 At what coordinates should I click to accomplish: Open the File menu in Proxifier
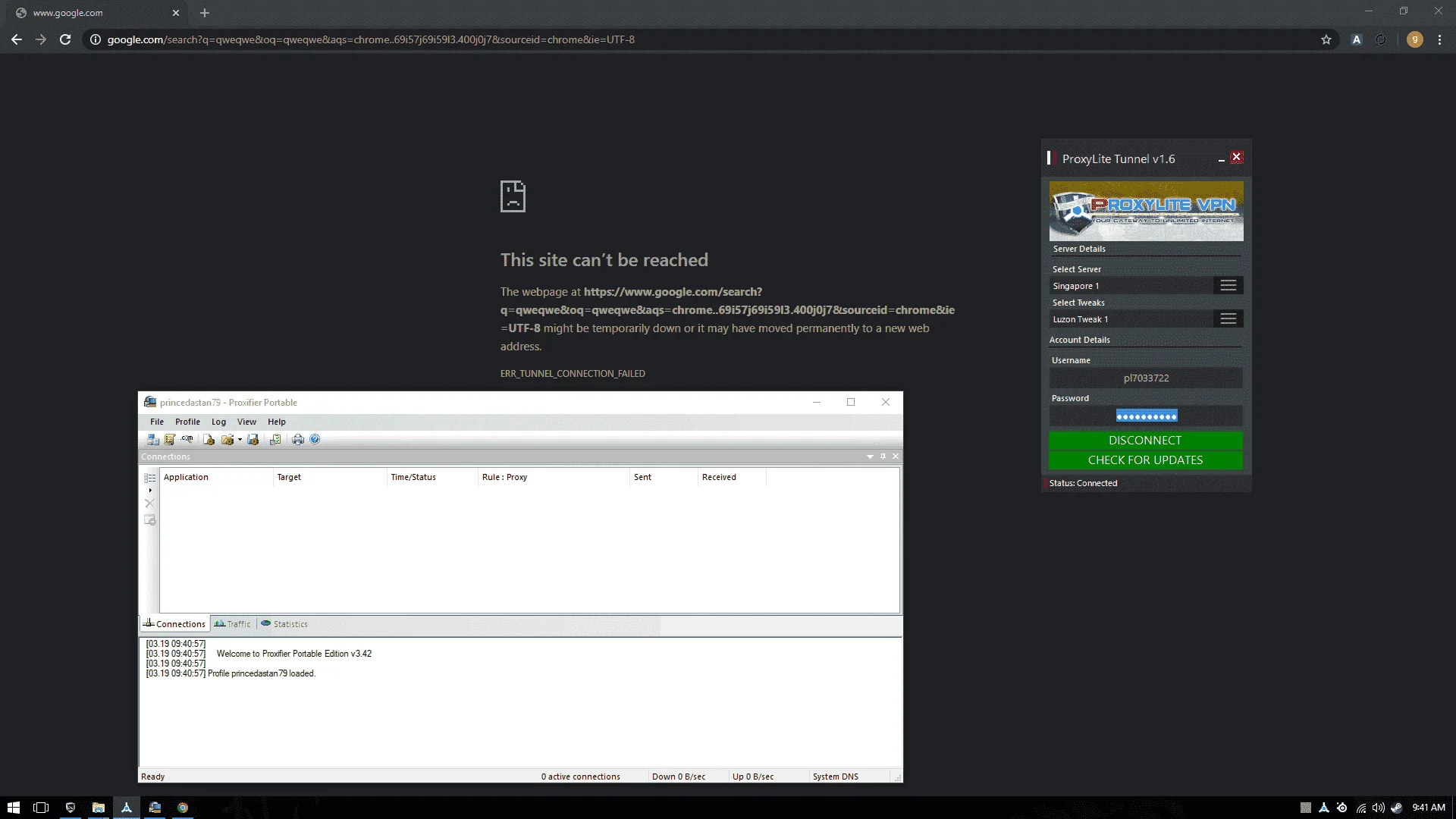point(157,422)
